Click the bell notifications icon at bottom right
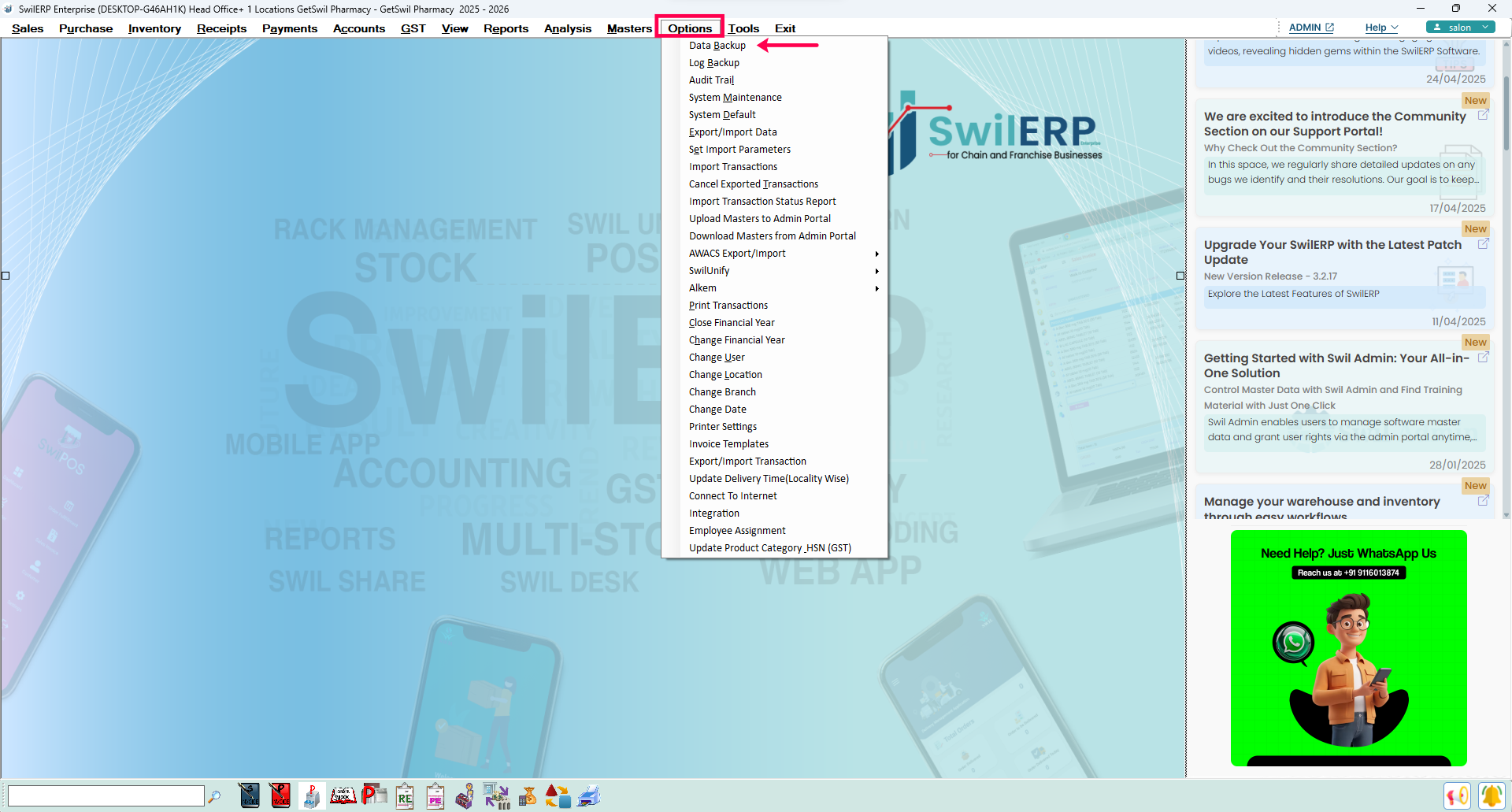This screenshot has height=812, width=1512. coord(1492,795)
